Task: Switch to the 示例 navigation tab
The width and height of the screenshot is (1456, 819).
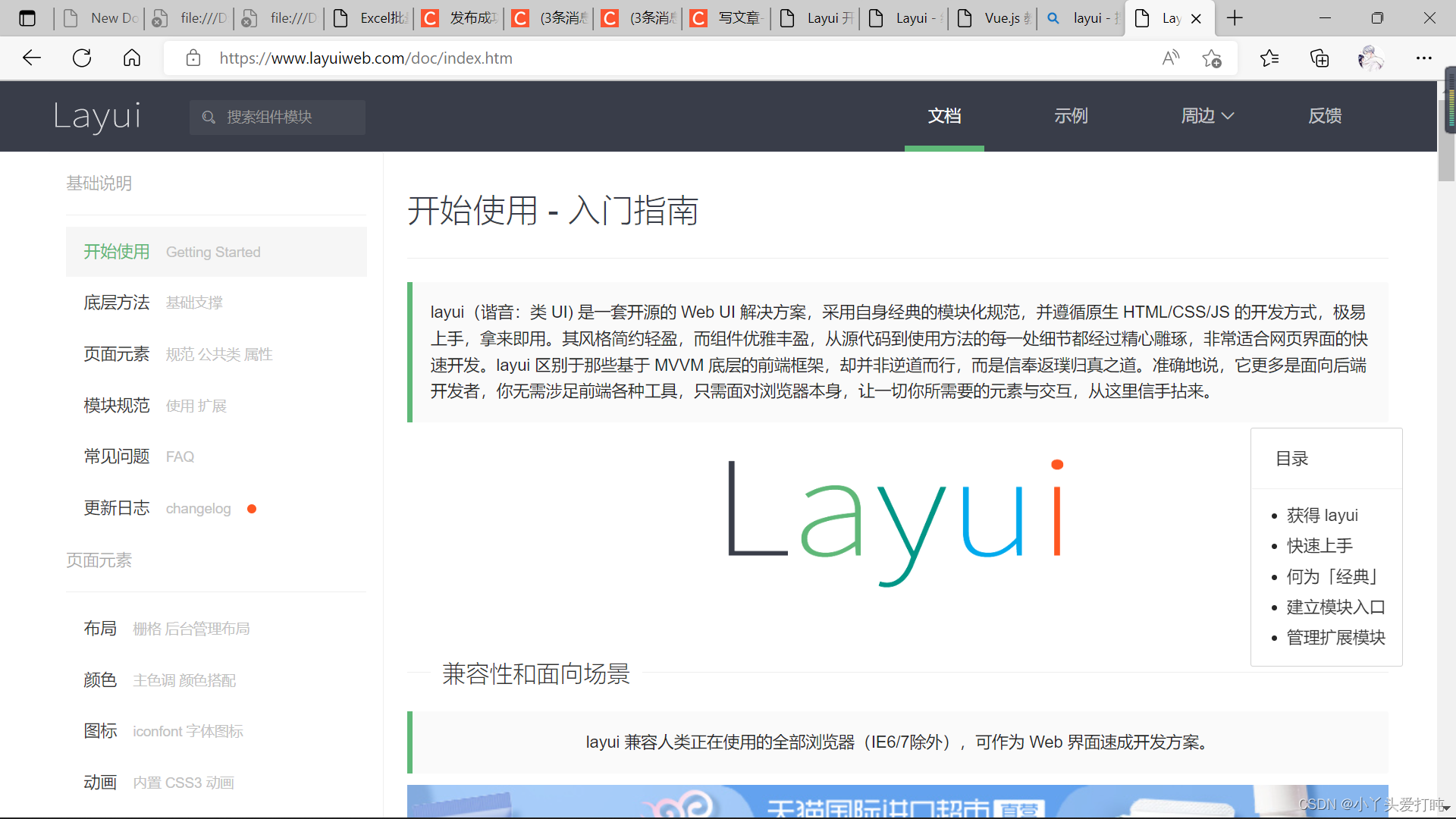Action: point(1070,115)
